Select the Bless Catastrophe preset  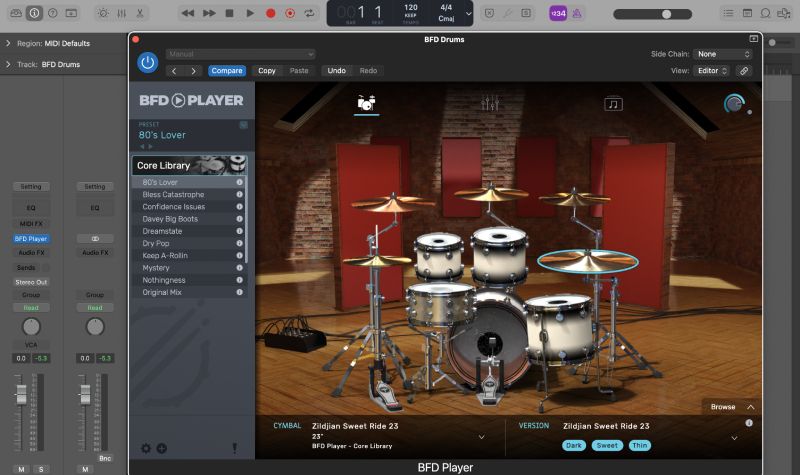coord(189,194)
